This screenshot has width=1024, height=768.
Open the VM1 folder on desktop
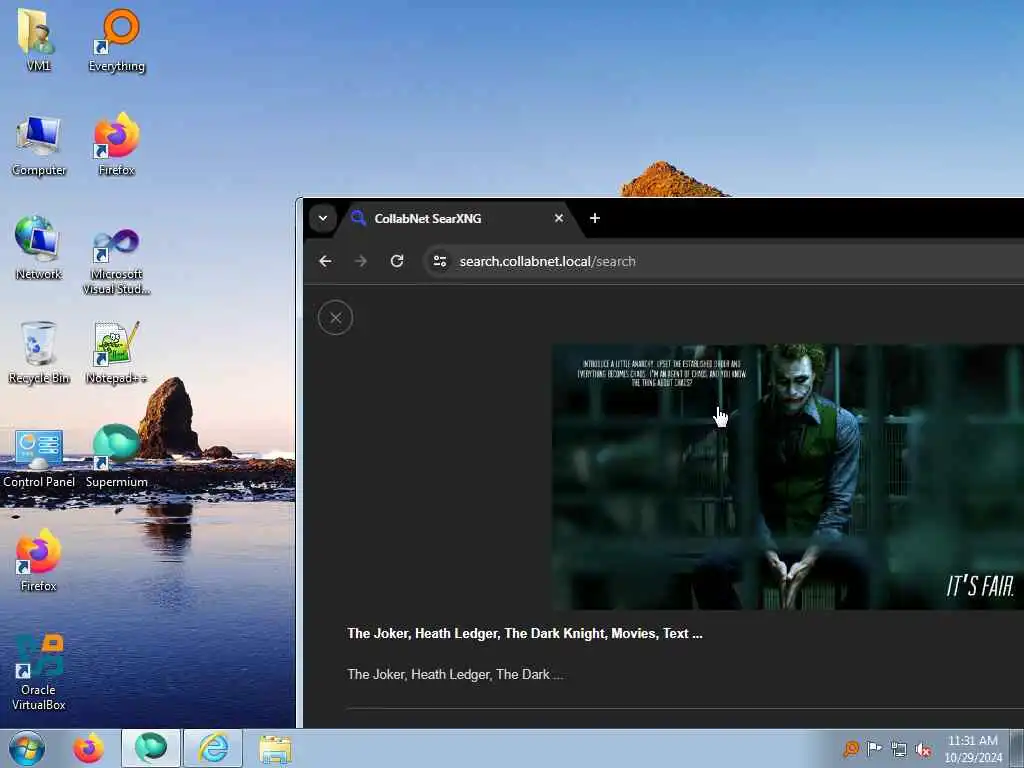[38, 39]
